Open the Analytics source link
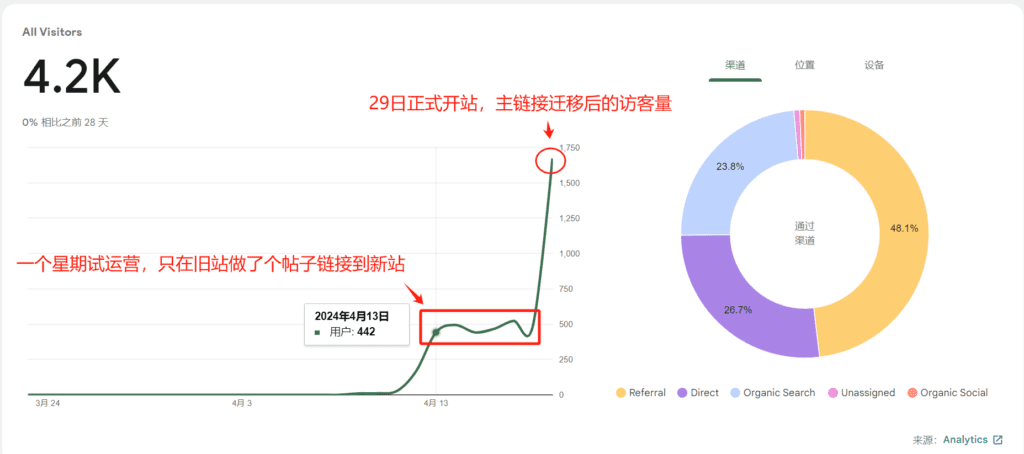The image size is (1024, 454). 964,440
